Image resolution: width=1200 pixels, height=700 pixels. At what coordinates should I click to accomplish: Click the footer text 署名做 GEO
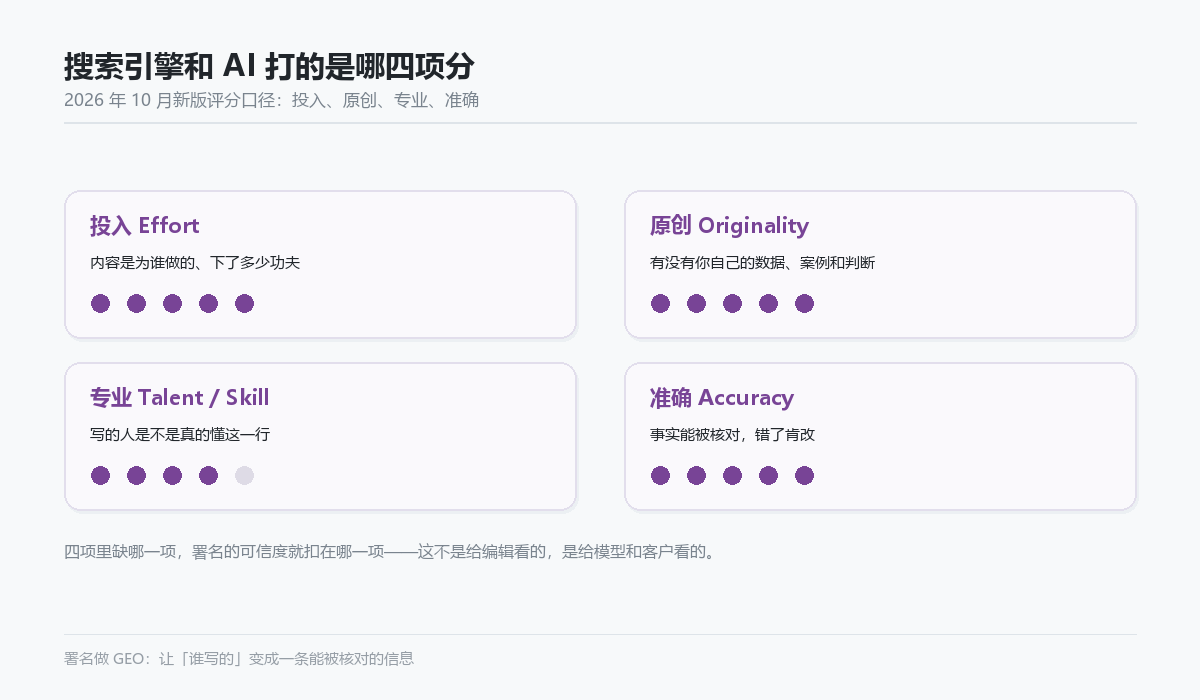tap(239, 658)
